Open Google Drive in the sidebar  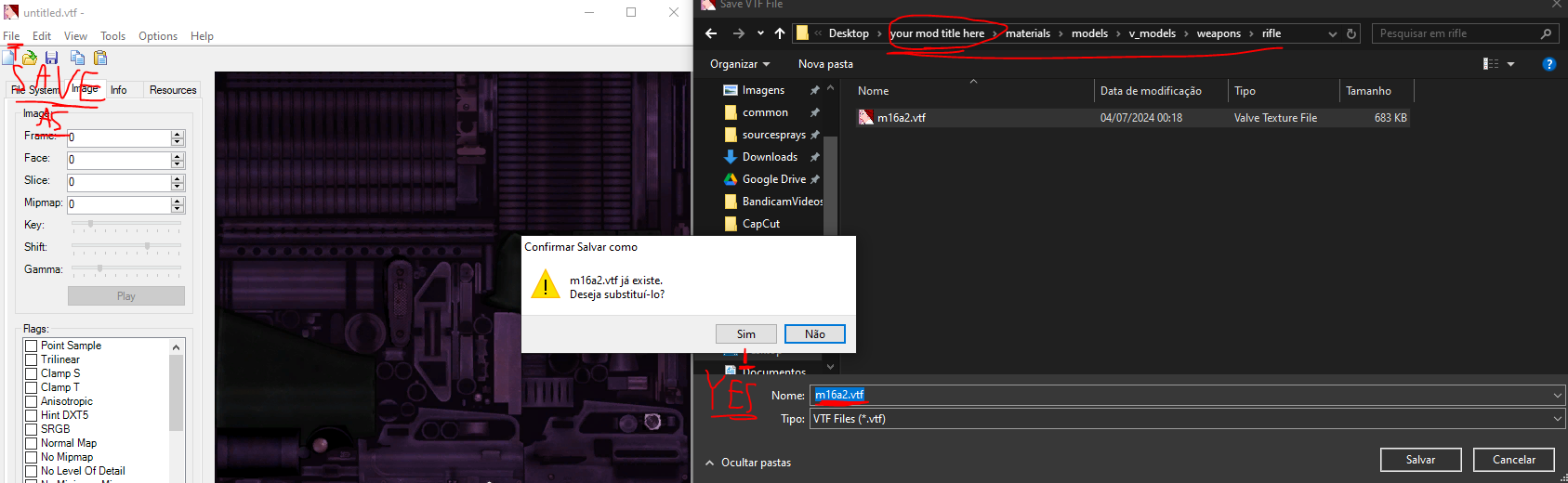(x=773, y=179)
